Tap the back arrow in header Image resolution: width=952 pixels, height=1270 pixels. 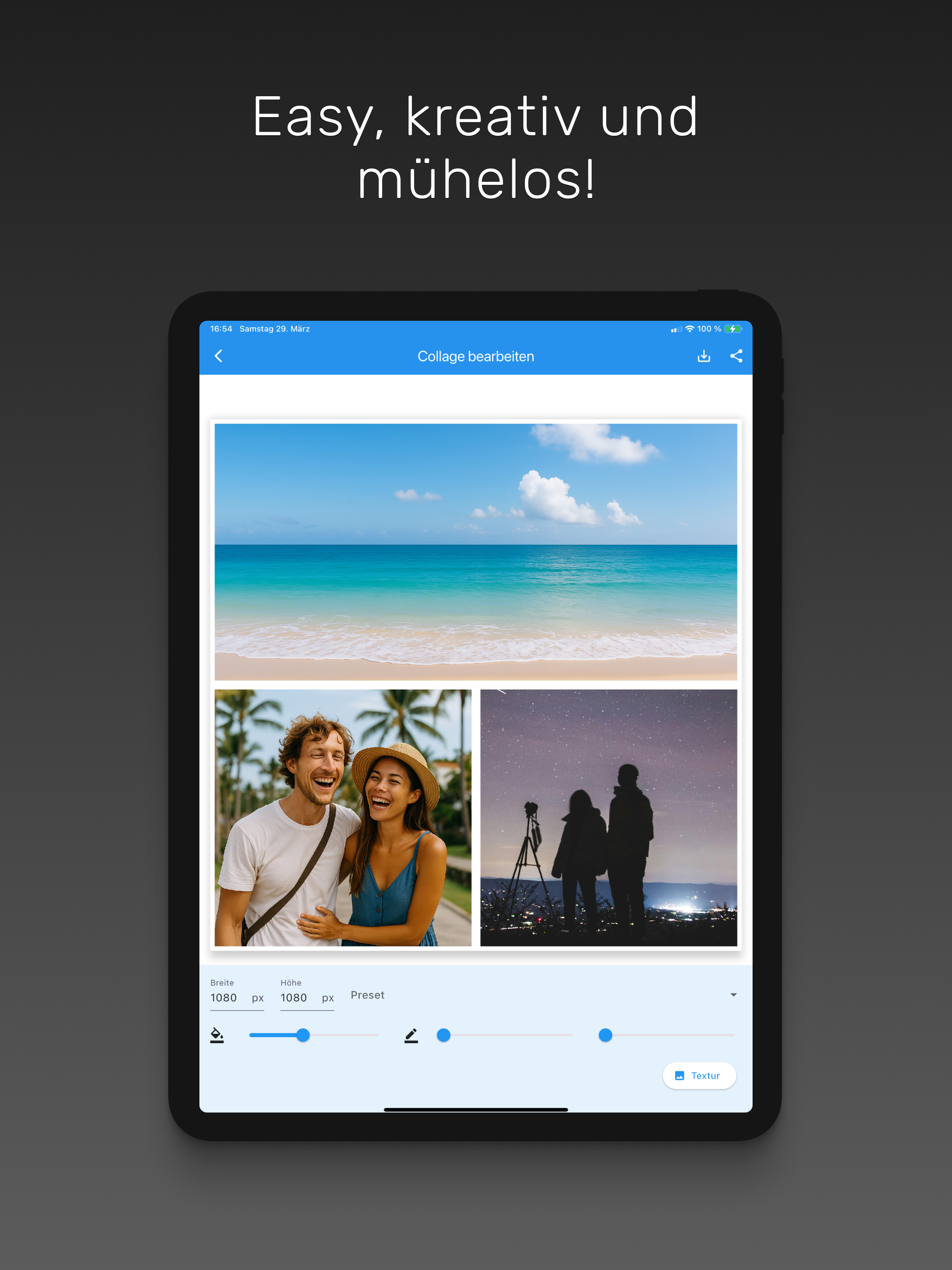point(218,356)
